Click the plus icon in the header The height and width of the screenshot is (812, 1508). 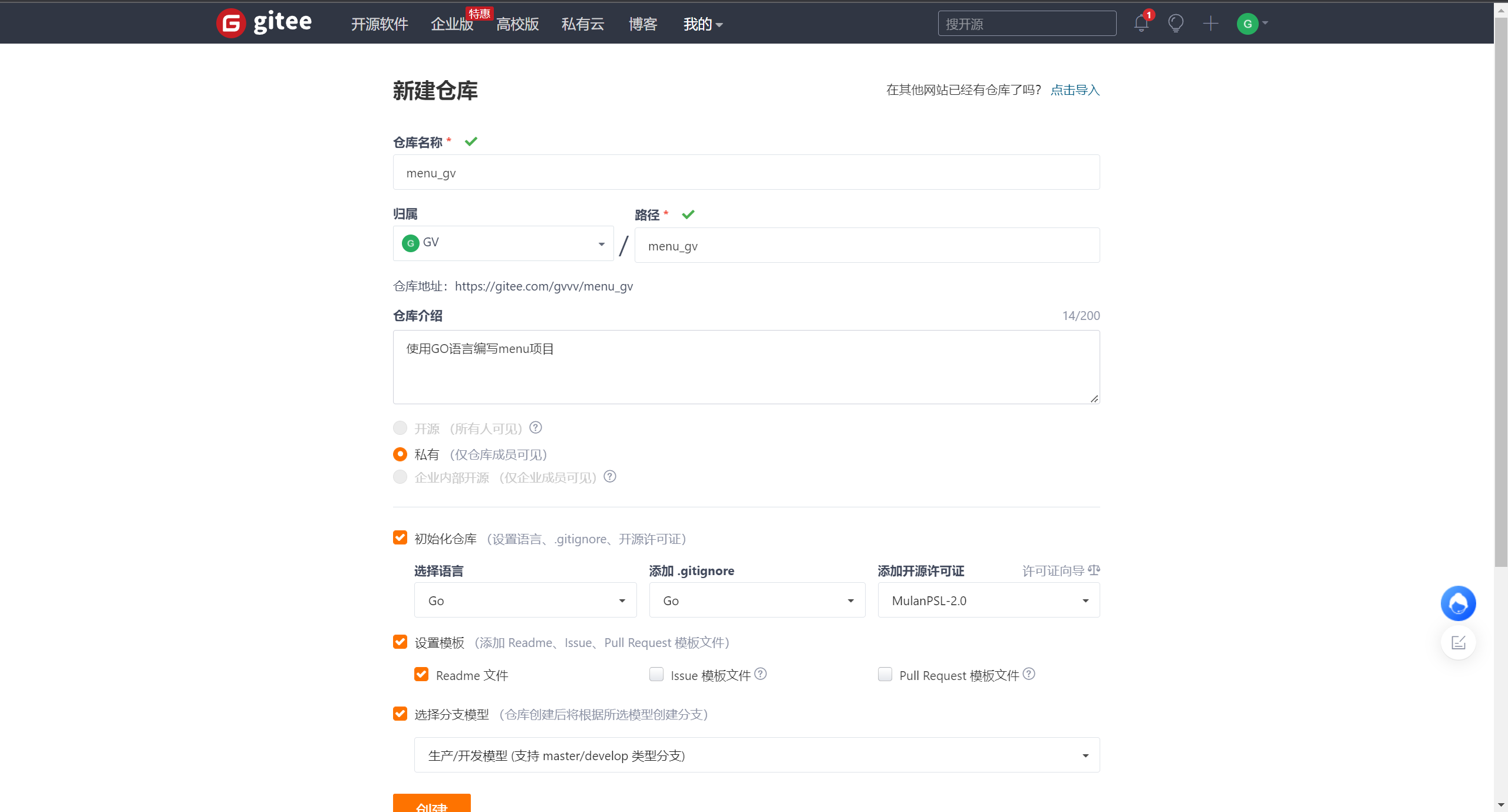[1210, 24]
